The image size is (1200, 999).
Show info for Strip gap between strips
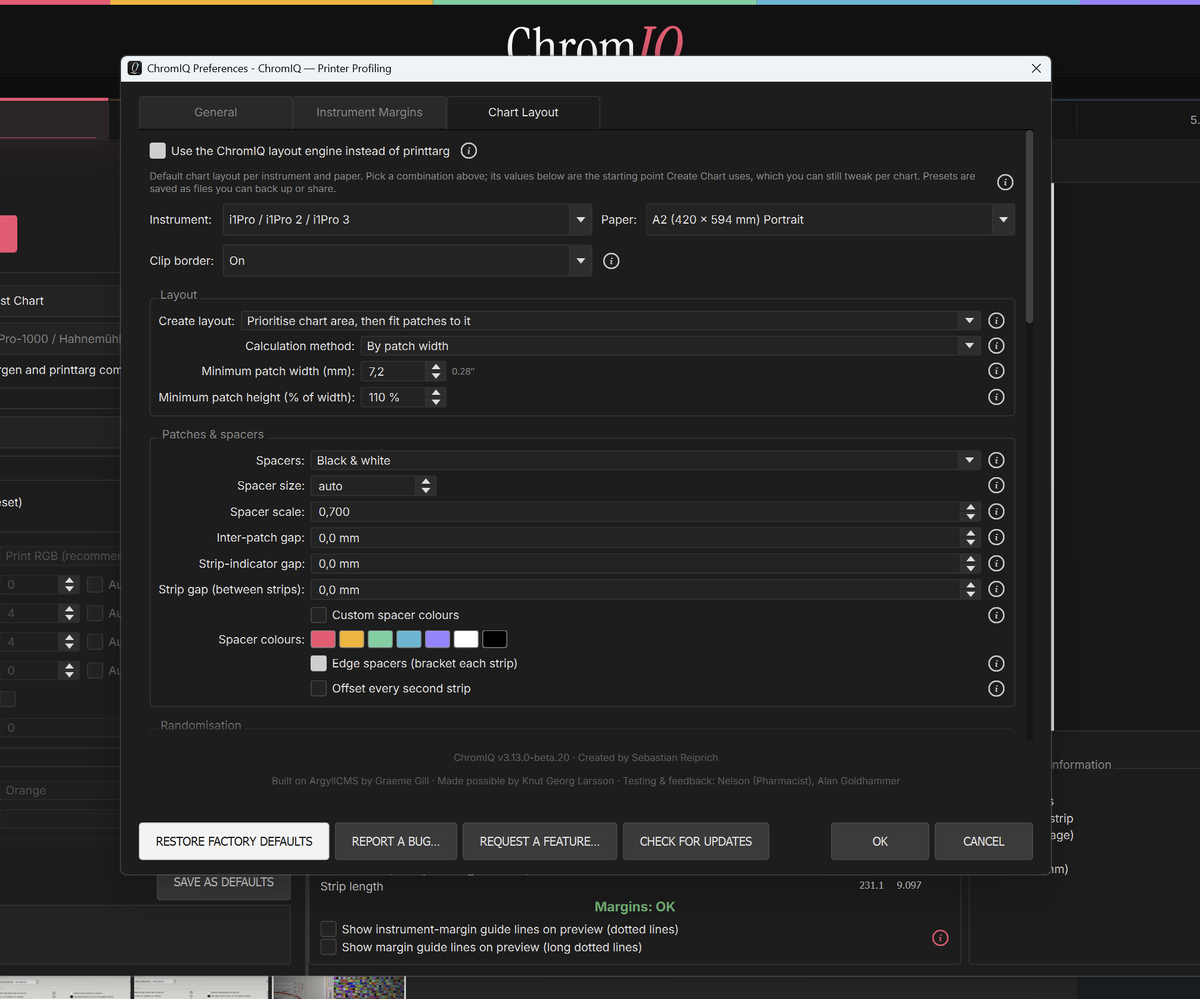point(996,590)
